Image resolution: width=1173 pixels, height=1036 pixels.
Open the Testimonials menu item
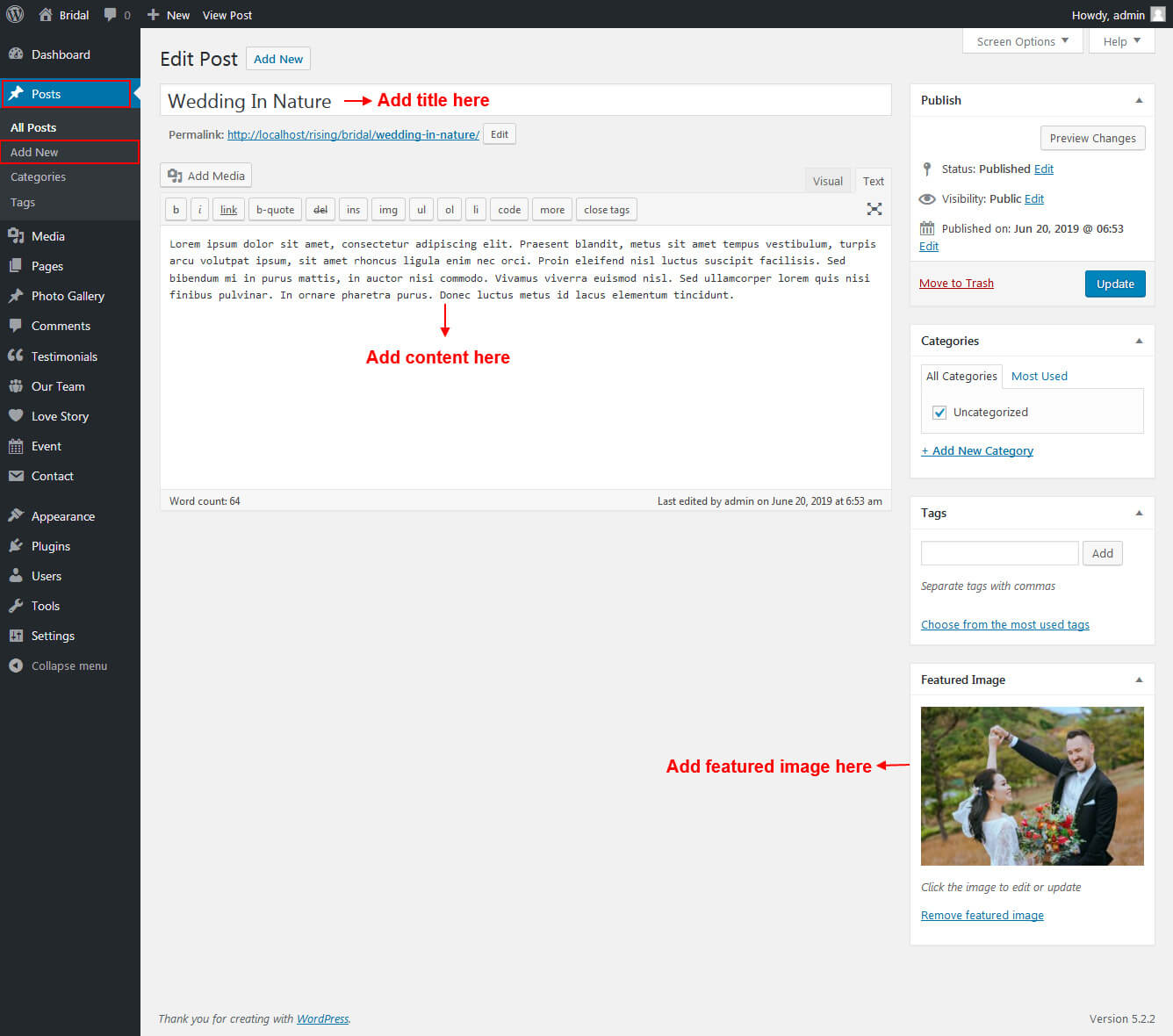pos(64,356)
